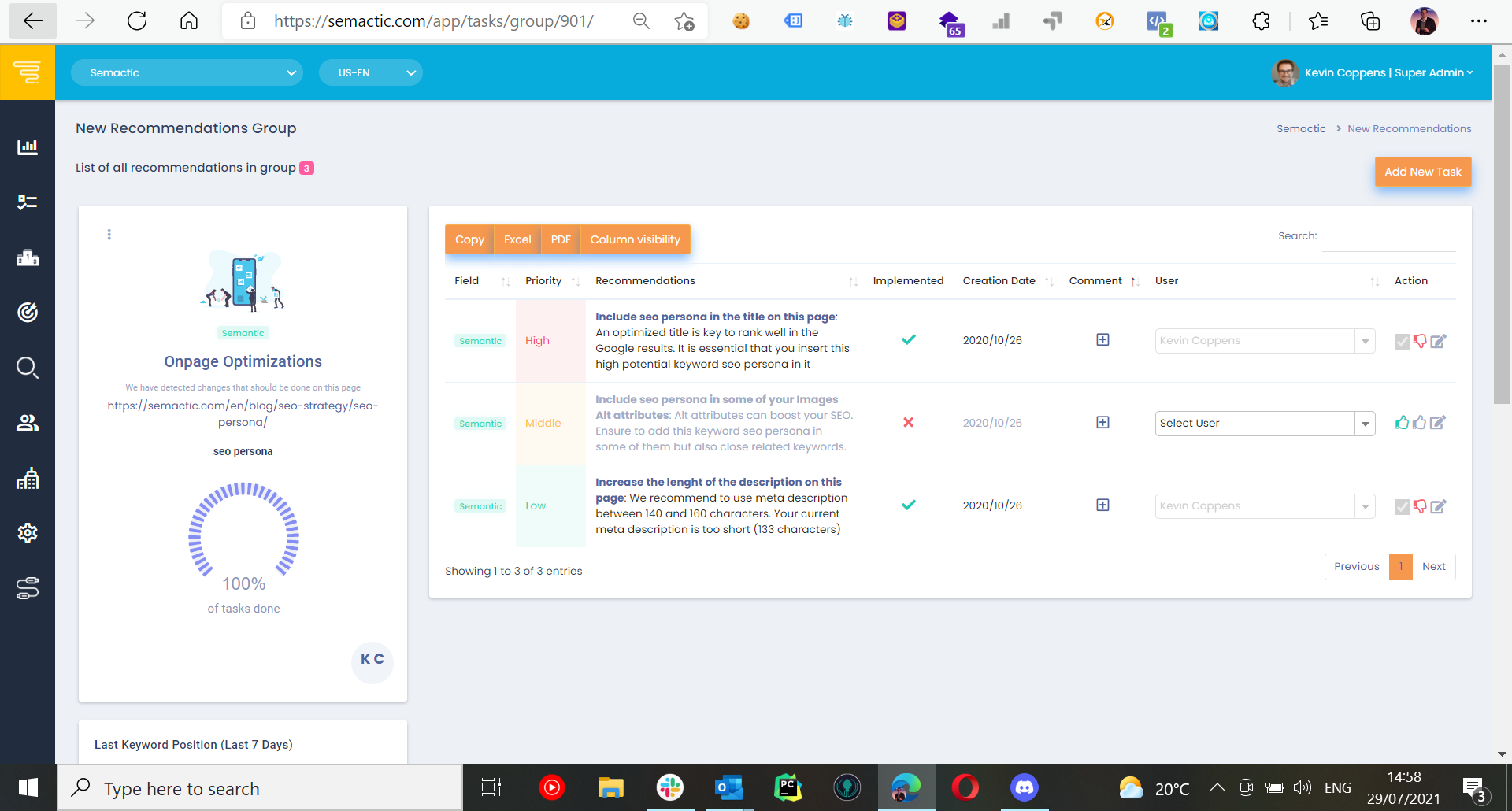Open the users management sidebar icon
Viewport: 1512px width, 811px height.
[28, 423]
